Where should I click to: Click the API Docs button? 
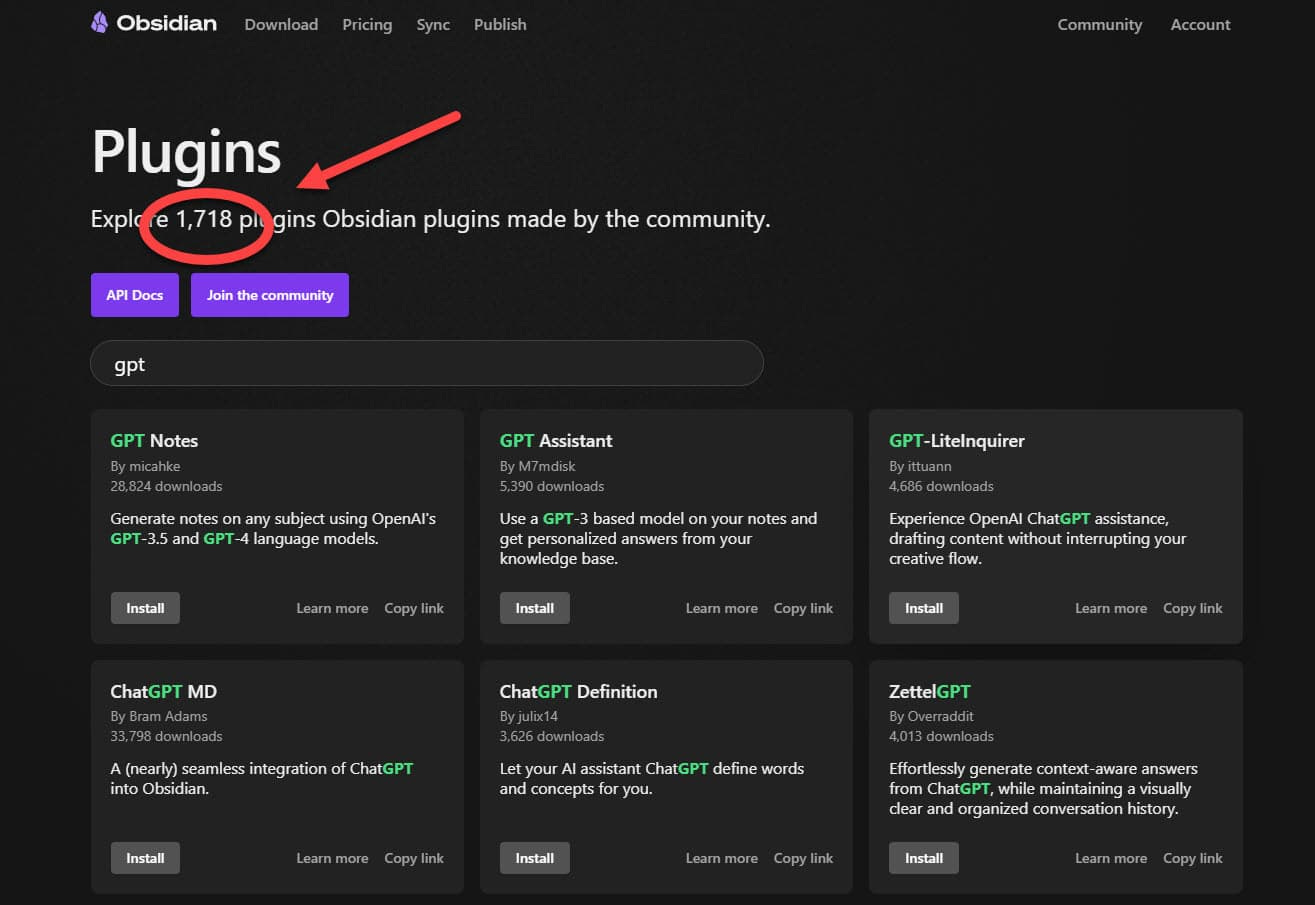pos(135,295)
